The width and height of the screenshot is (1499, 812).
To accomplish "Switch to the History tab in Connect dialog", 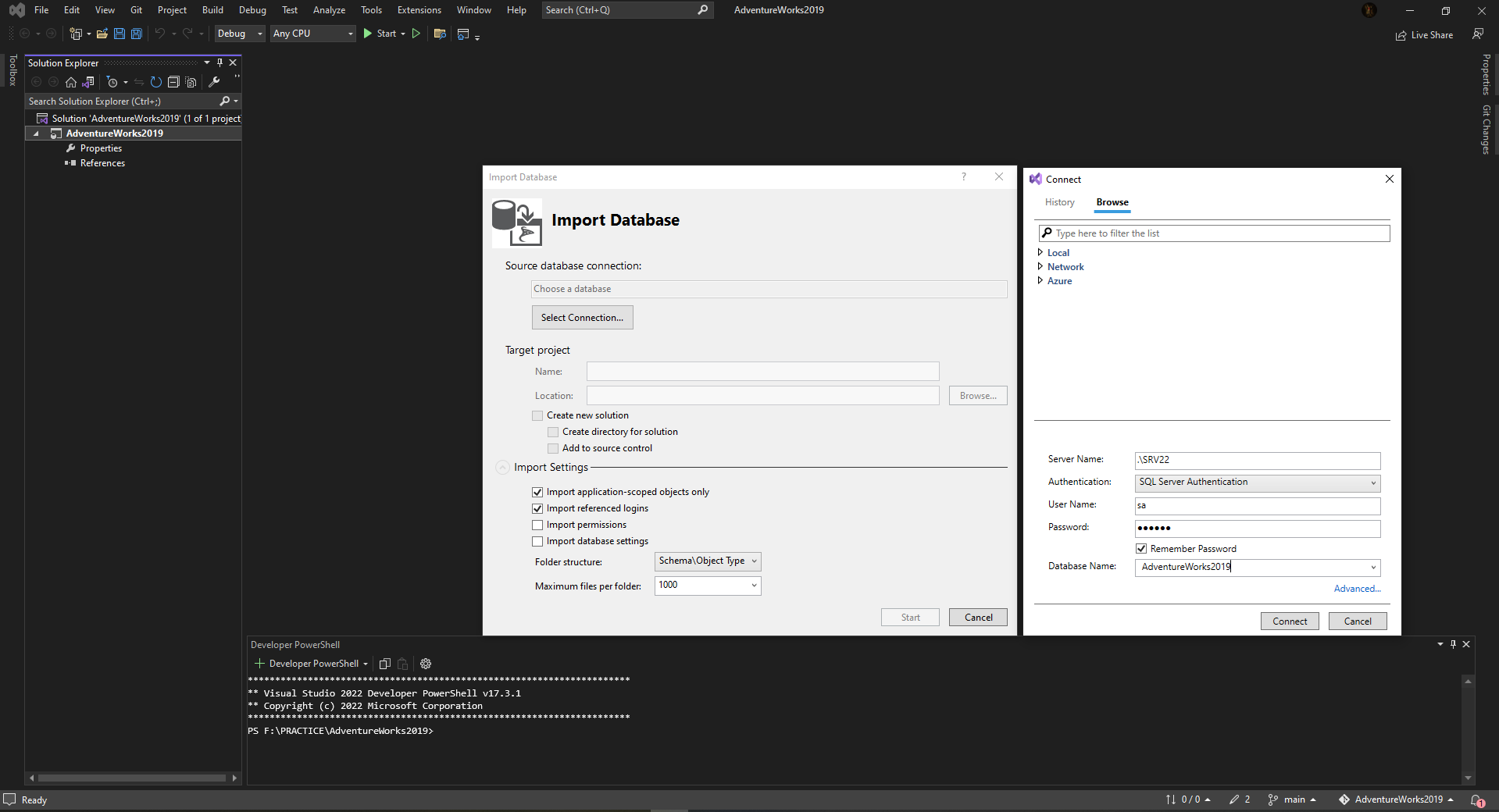I will click(1058, 202).
